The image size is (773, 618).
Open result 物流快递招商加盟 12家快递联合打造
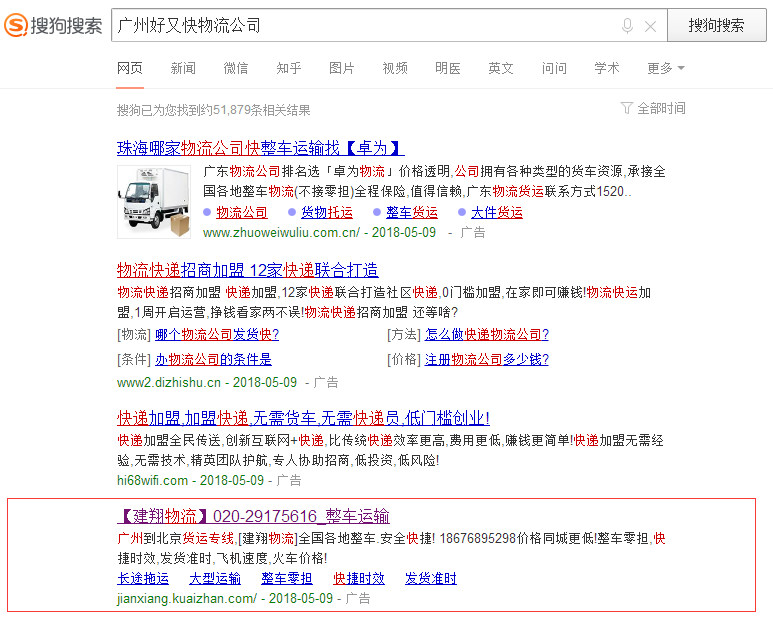(x=247, y=270)
